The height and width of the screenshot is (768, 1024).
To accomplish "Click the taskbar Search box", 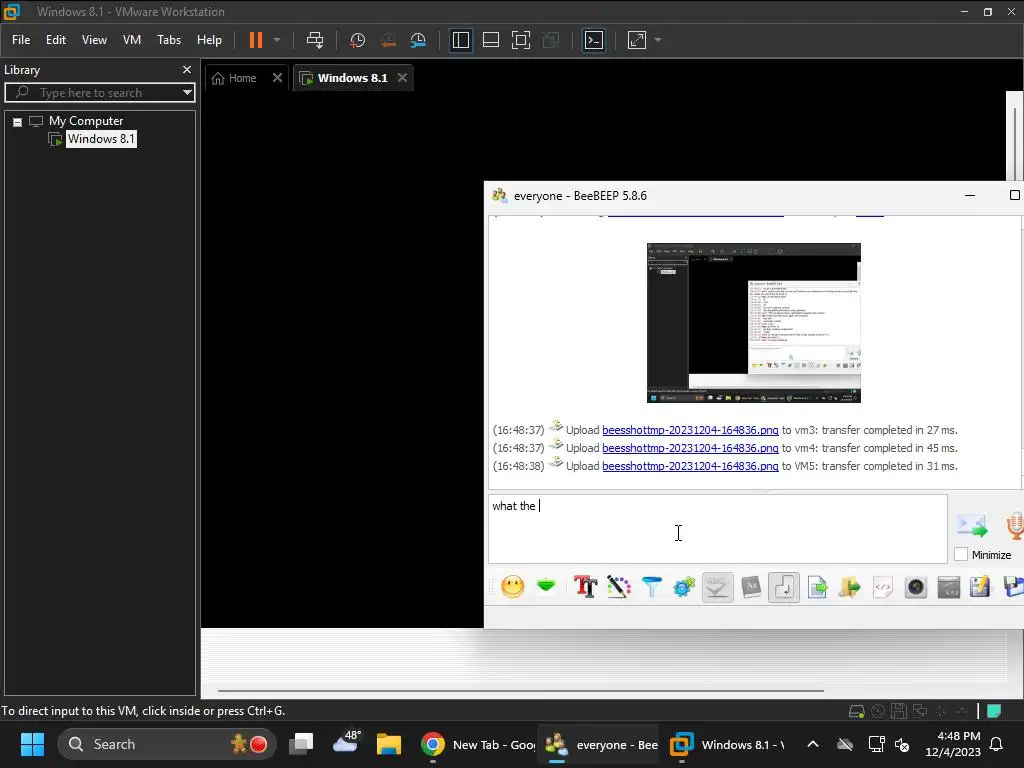I will 167,744.
